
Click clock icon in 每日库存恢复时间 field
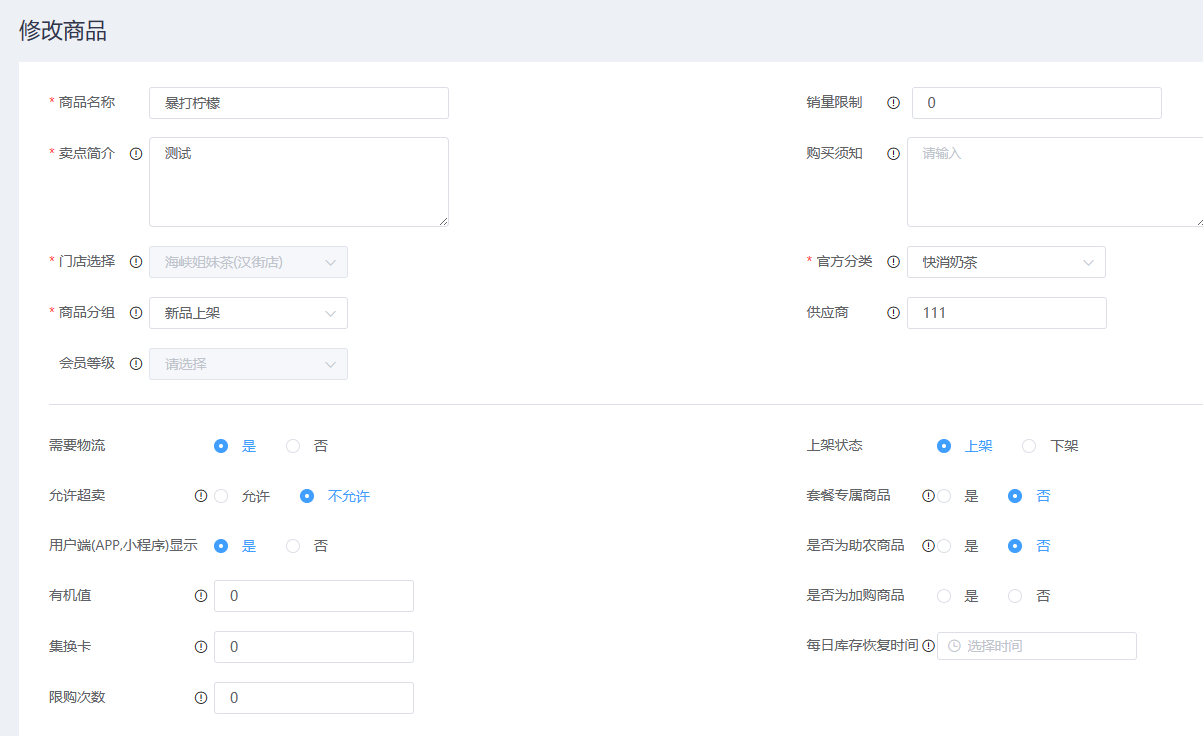point(954,646)
